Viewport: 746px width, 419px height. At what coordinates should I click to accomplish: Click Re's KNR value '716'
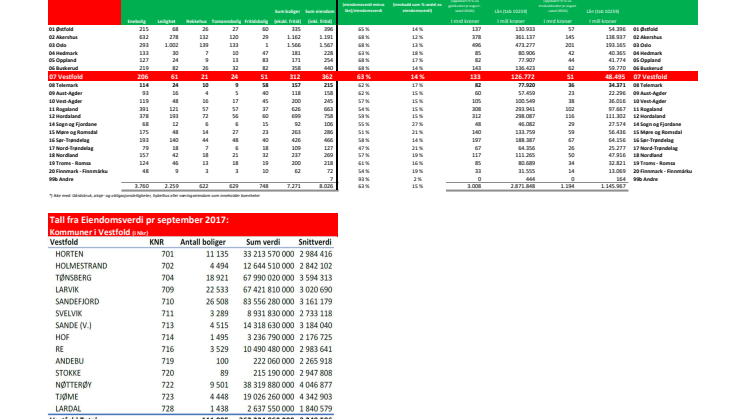tap(167, 350)
